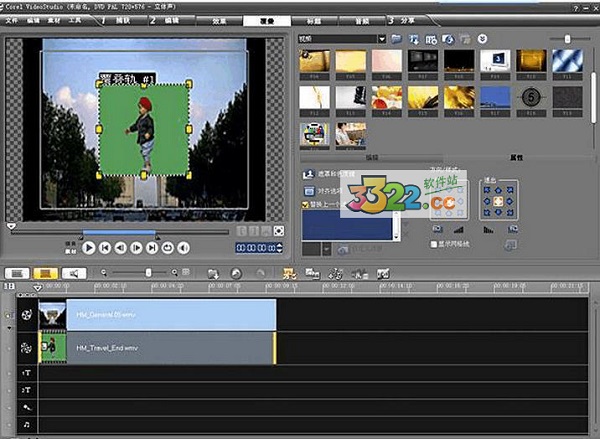The image size is (600, 439).
Task: Switch to the audio view icon
Action: pyautogui.click(x=72, y=273)
